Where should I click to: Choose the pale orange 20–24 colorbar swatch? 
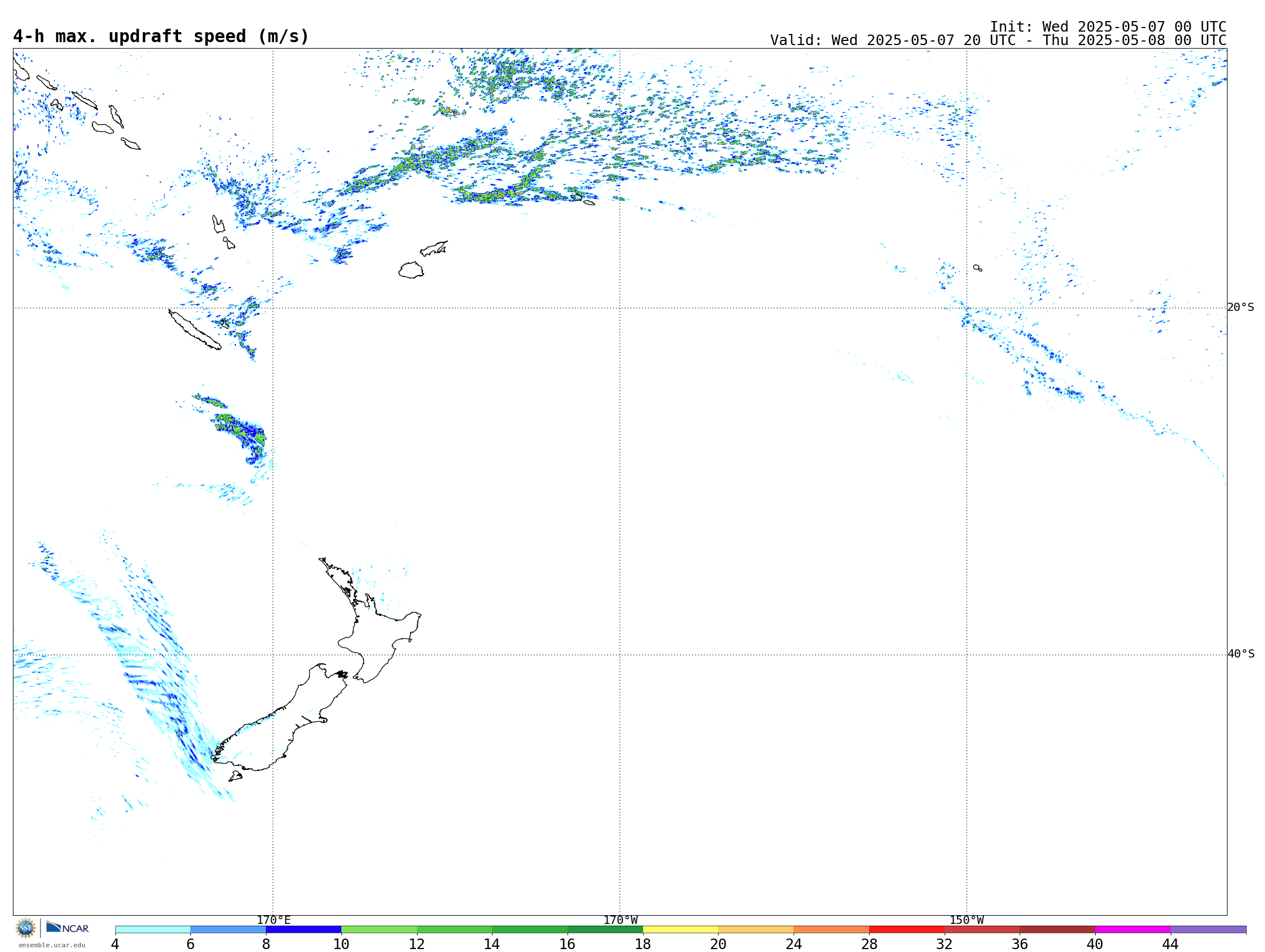coord(756,930)
